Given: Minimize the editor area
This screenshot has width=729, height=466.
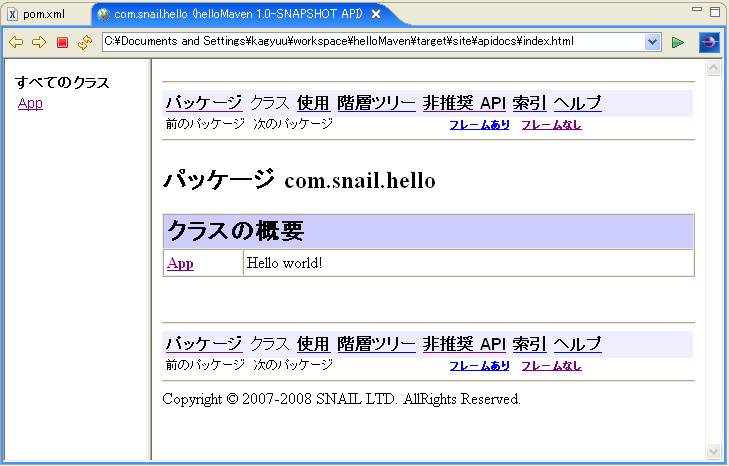Looking at the screenshot, I should [696, 9].
